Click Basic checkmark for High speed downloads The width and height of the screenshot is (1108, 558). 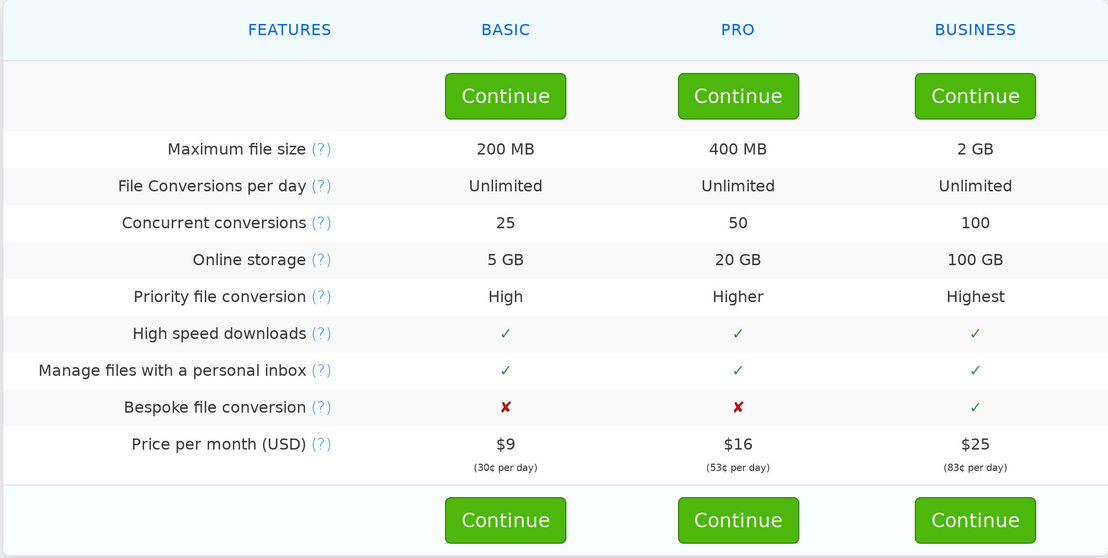(x=505, y=333)
